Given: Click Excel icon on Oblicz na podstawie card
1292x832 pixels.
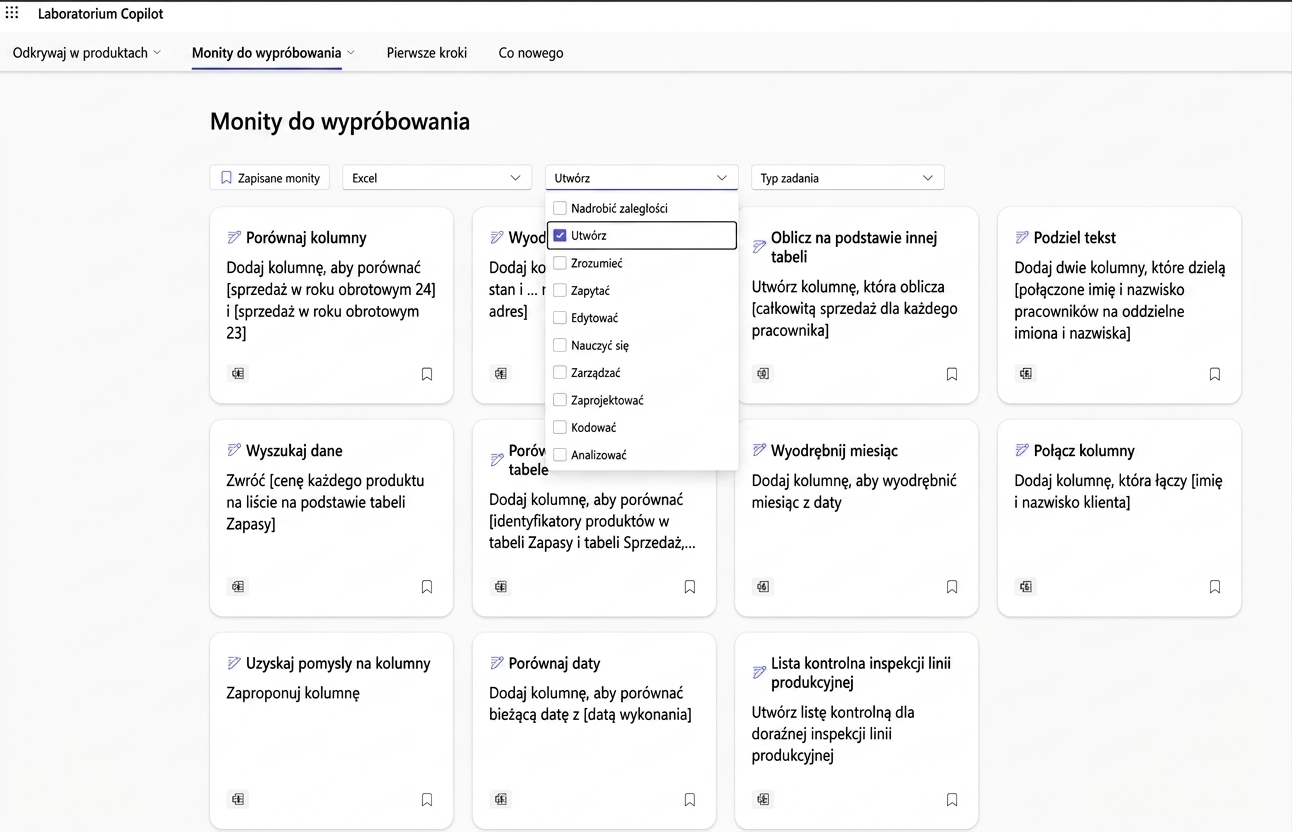Looking at the screenshot, I should (x=763, y=374).
